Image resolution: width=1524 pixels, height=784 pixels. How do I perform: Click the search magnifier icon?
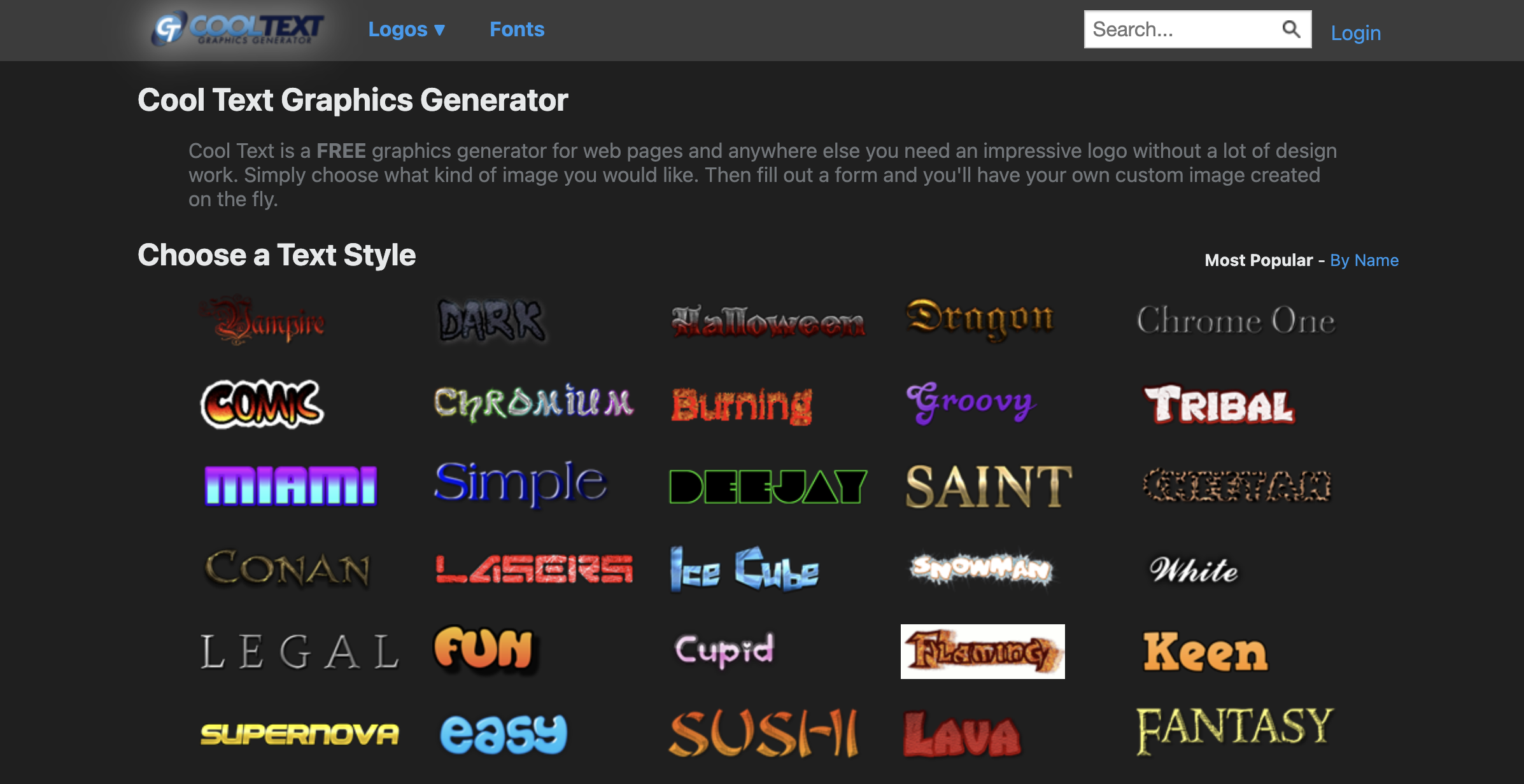click(1294, 29)
